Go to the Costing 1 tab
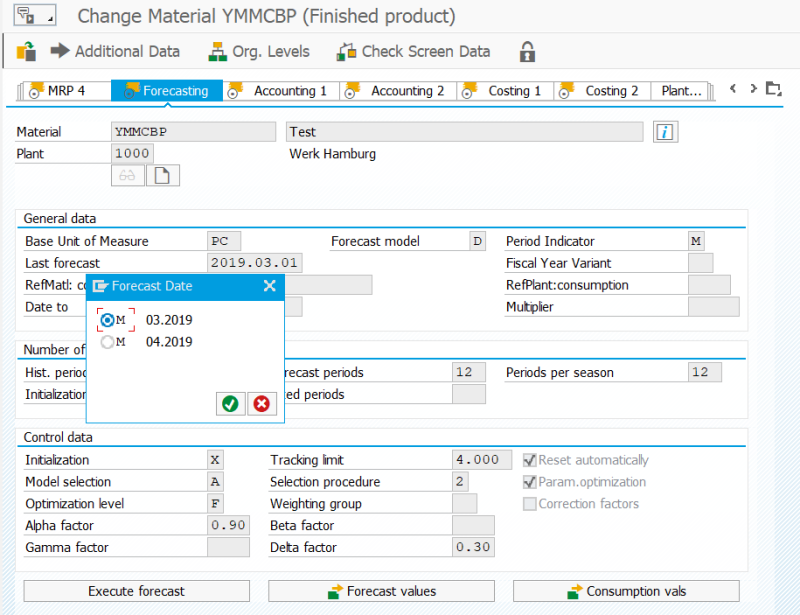This screenshot has width=800, height=615. (x=506, y=91)
